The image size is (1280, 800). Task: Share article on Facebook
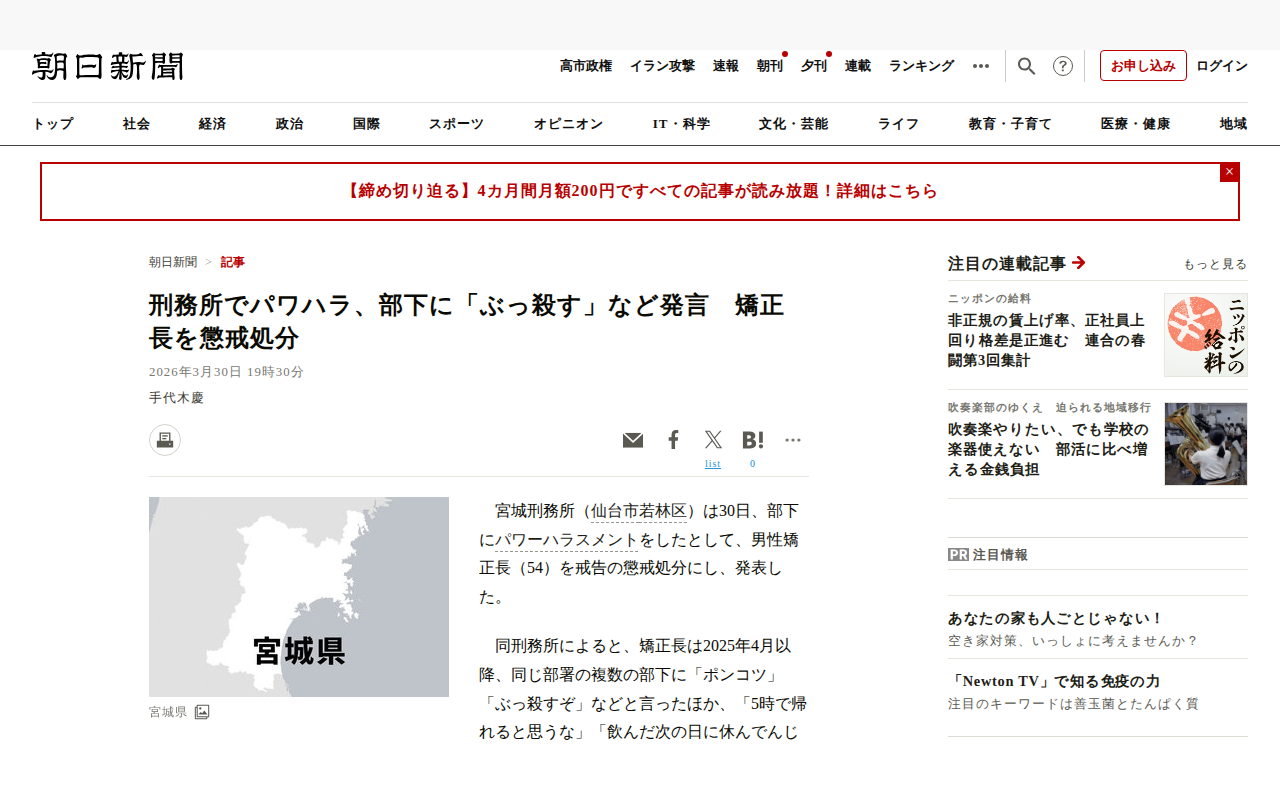[x=673, y=440]
